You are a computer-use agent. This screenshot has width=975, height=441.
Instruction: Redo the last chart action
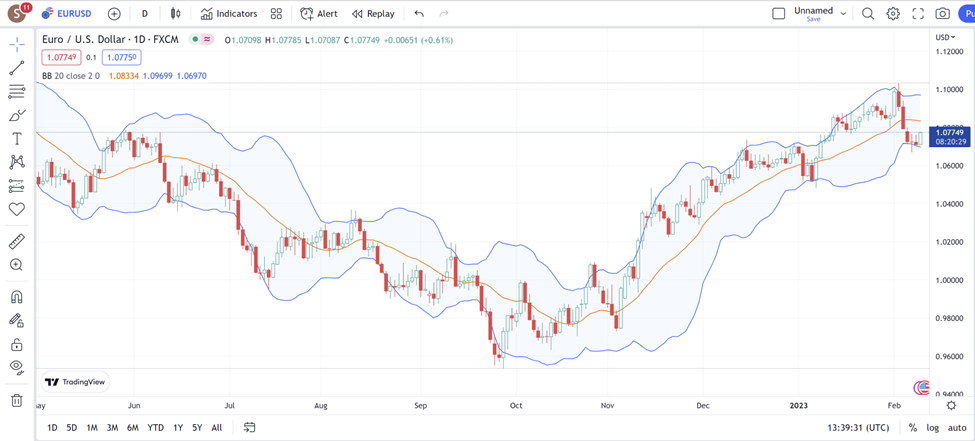pyautogui.click(x=443, y=13)
